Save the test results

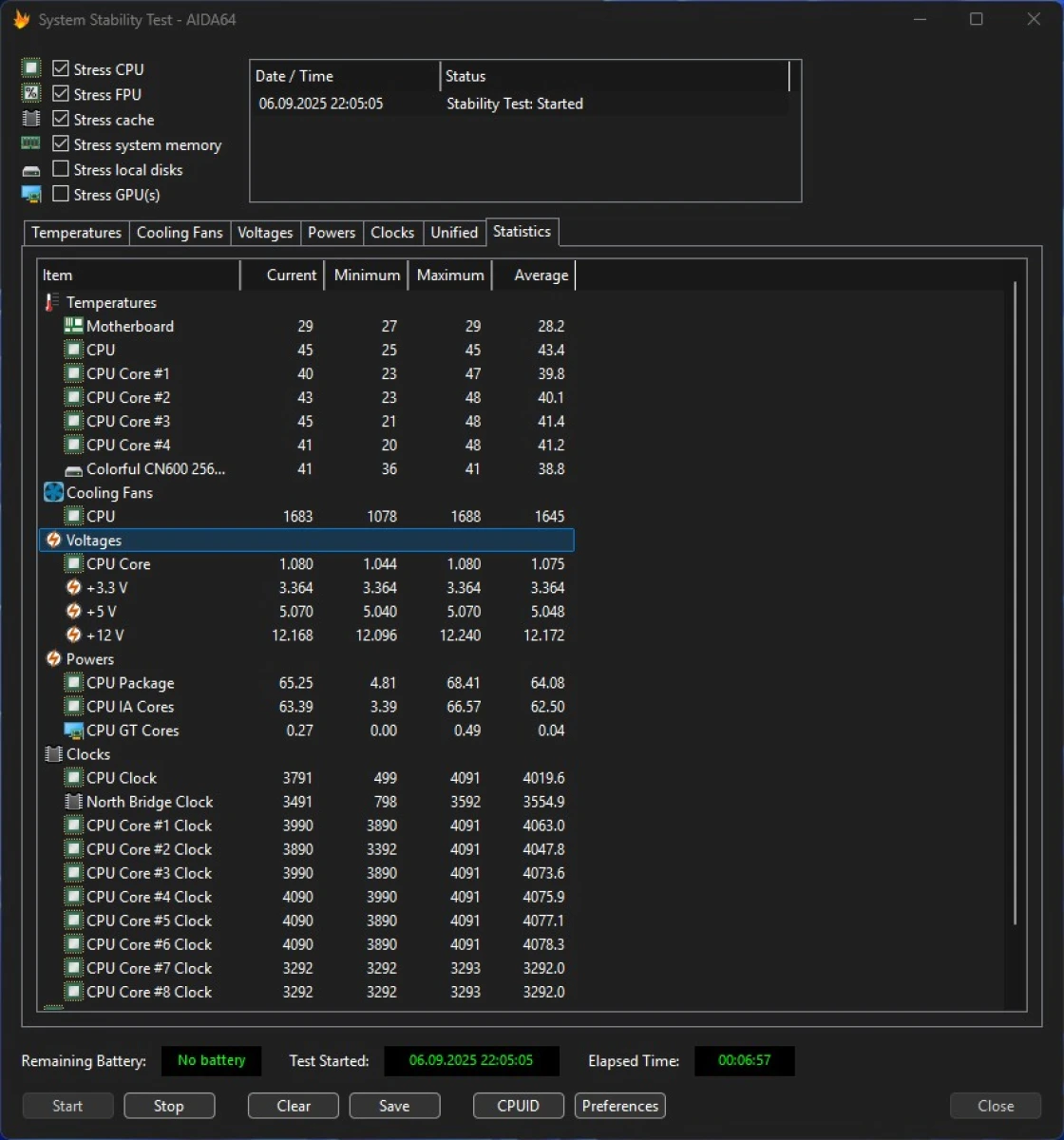(x=394, y=1106)
